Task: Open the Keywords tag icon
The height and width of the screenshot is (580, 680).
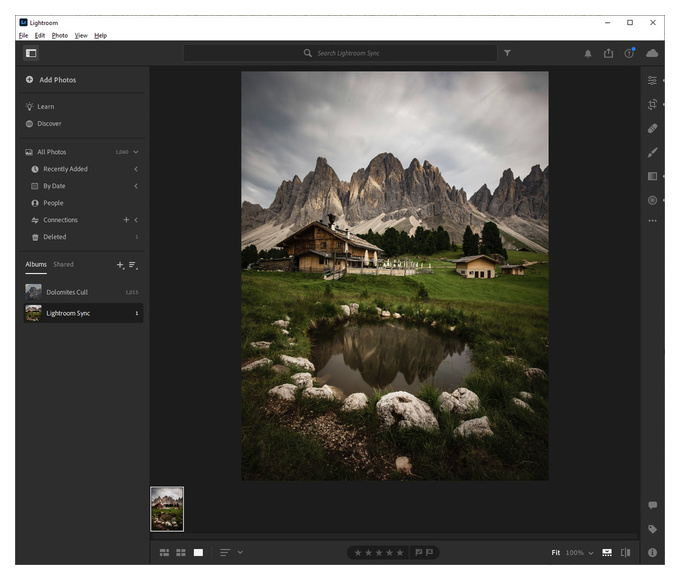Action: click(x=652, y=529)
